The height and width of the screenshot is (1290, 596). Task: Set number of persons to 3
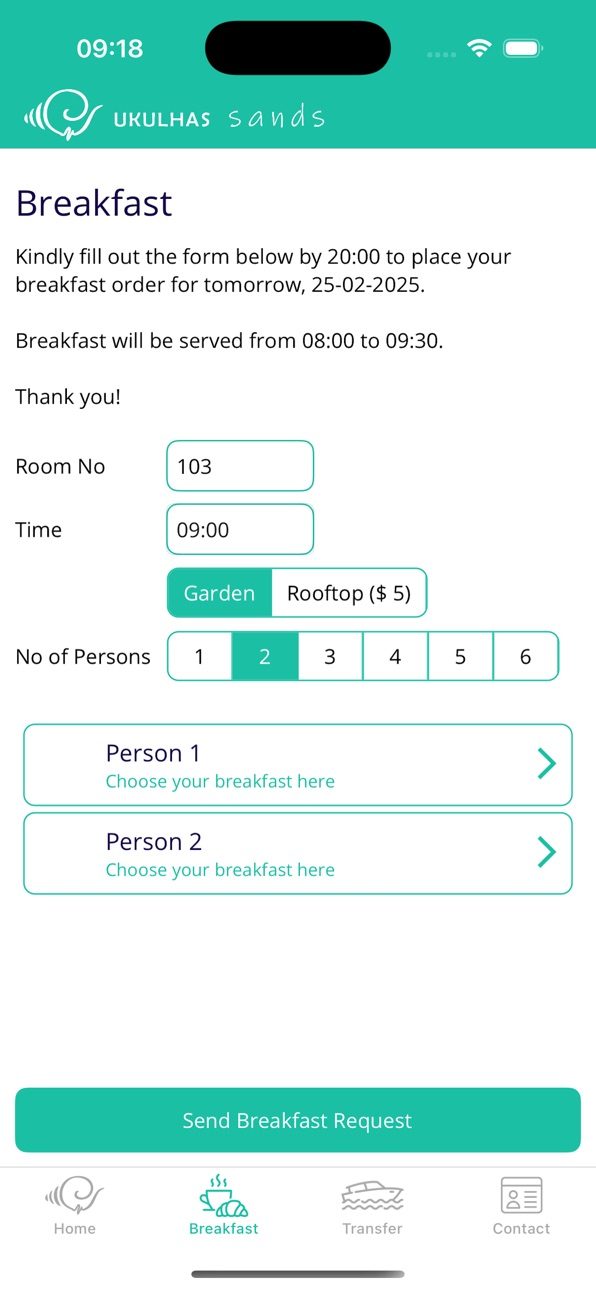pyautogui.click(x=330, y=657)
